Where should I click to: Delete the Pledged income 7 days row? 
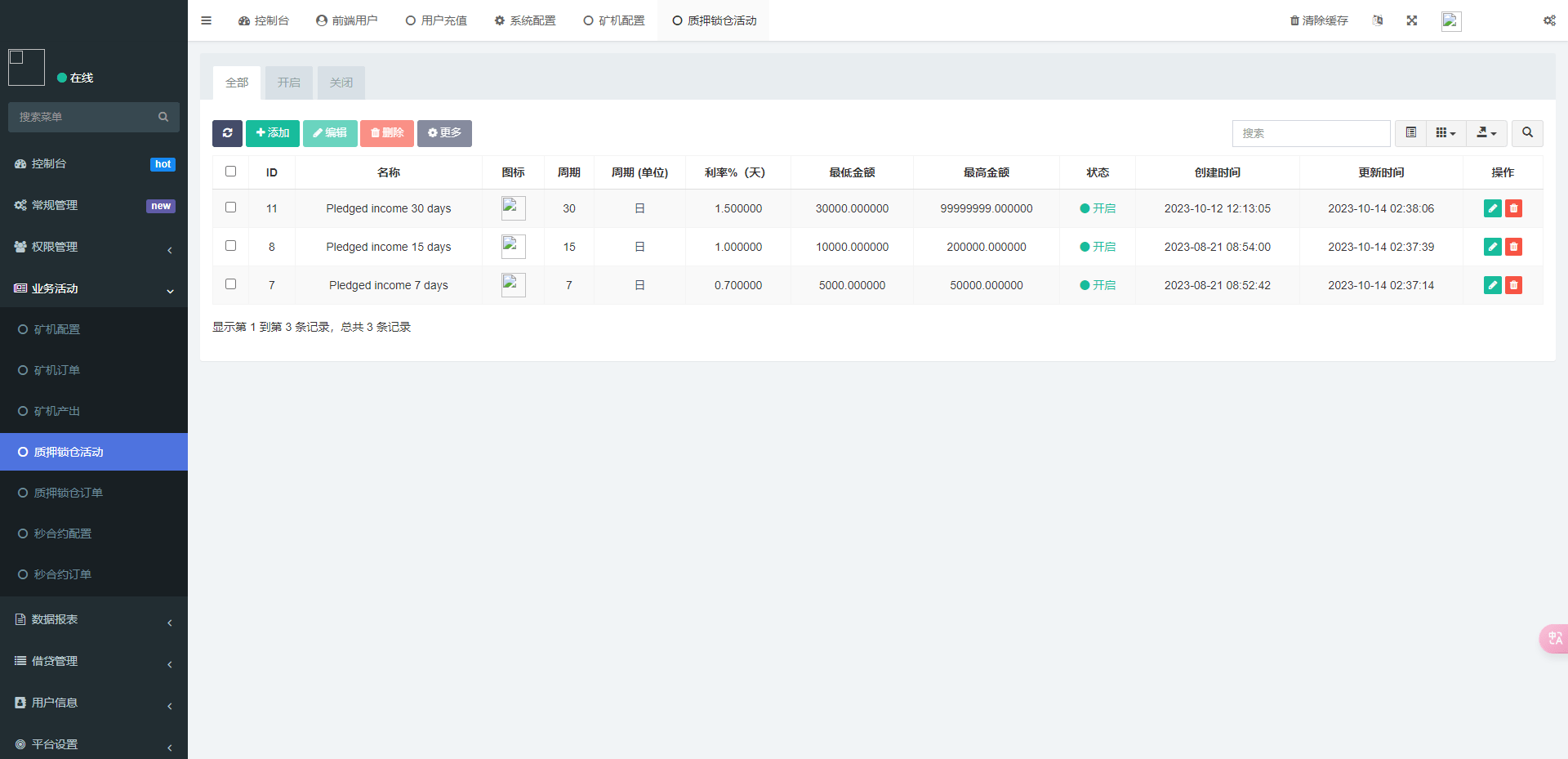[x=1513, y=285]
